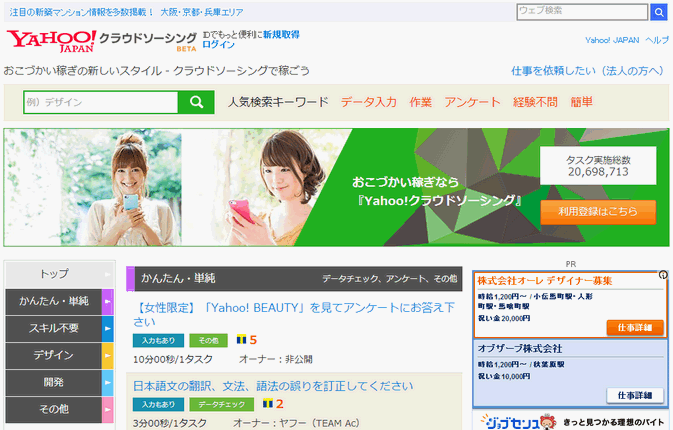673x430 pixels.
Task: Click the ad info icon on PR box
Action: 663,275
